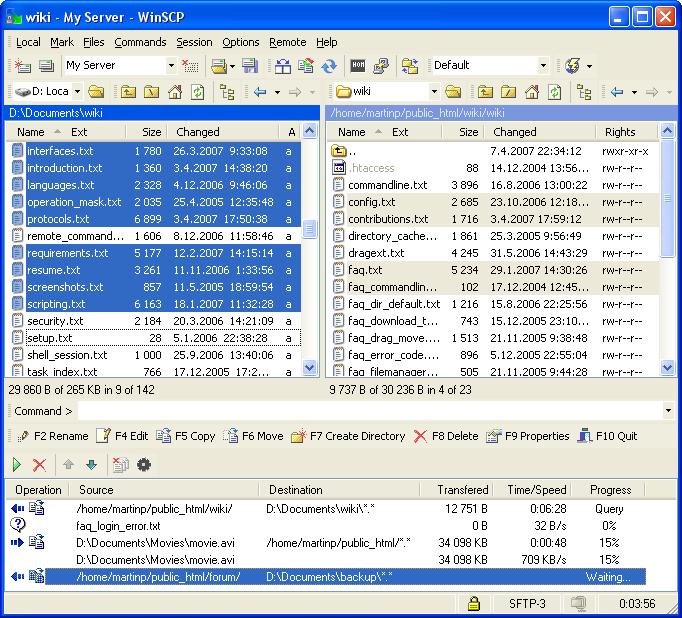This screenshot has height=618, width=682.
Task: Toggle the local directory tree panel
Action: tap(227, 92)
